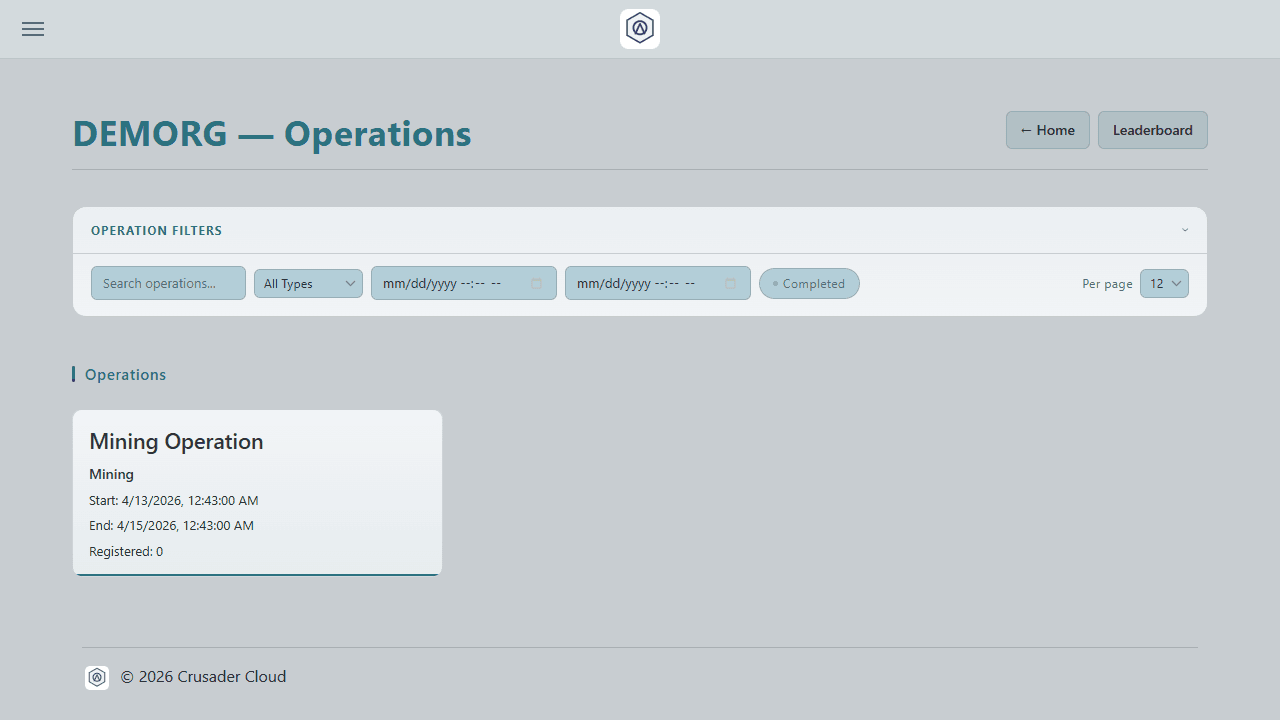Viewport: 1280px width, 720px height.
Task: Navigate back using the Home button
Action: (x=1047, y=130)
